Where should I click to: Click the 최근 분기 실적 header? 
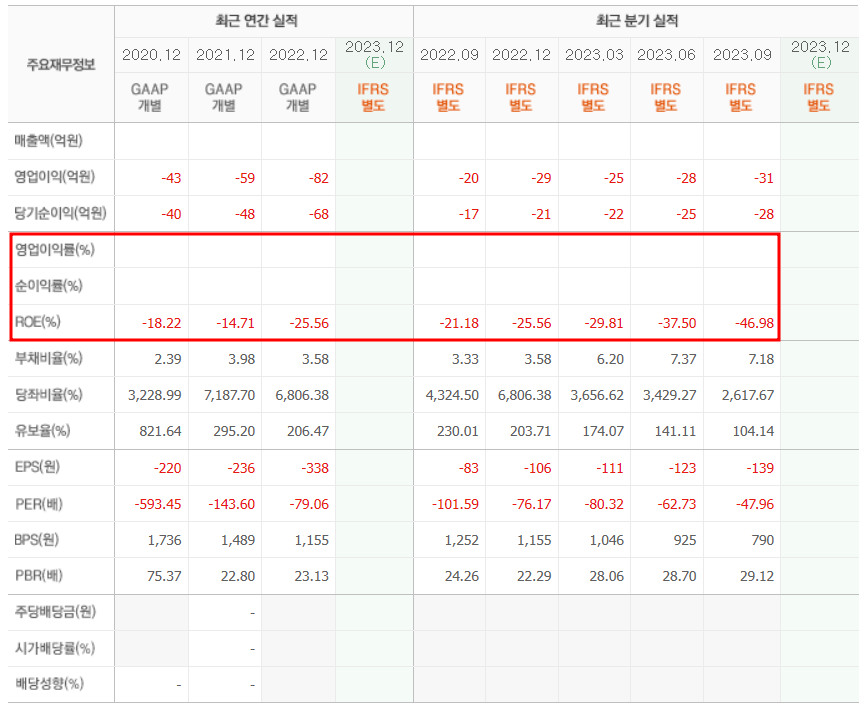tap(637, 21)
